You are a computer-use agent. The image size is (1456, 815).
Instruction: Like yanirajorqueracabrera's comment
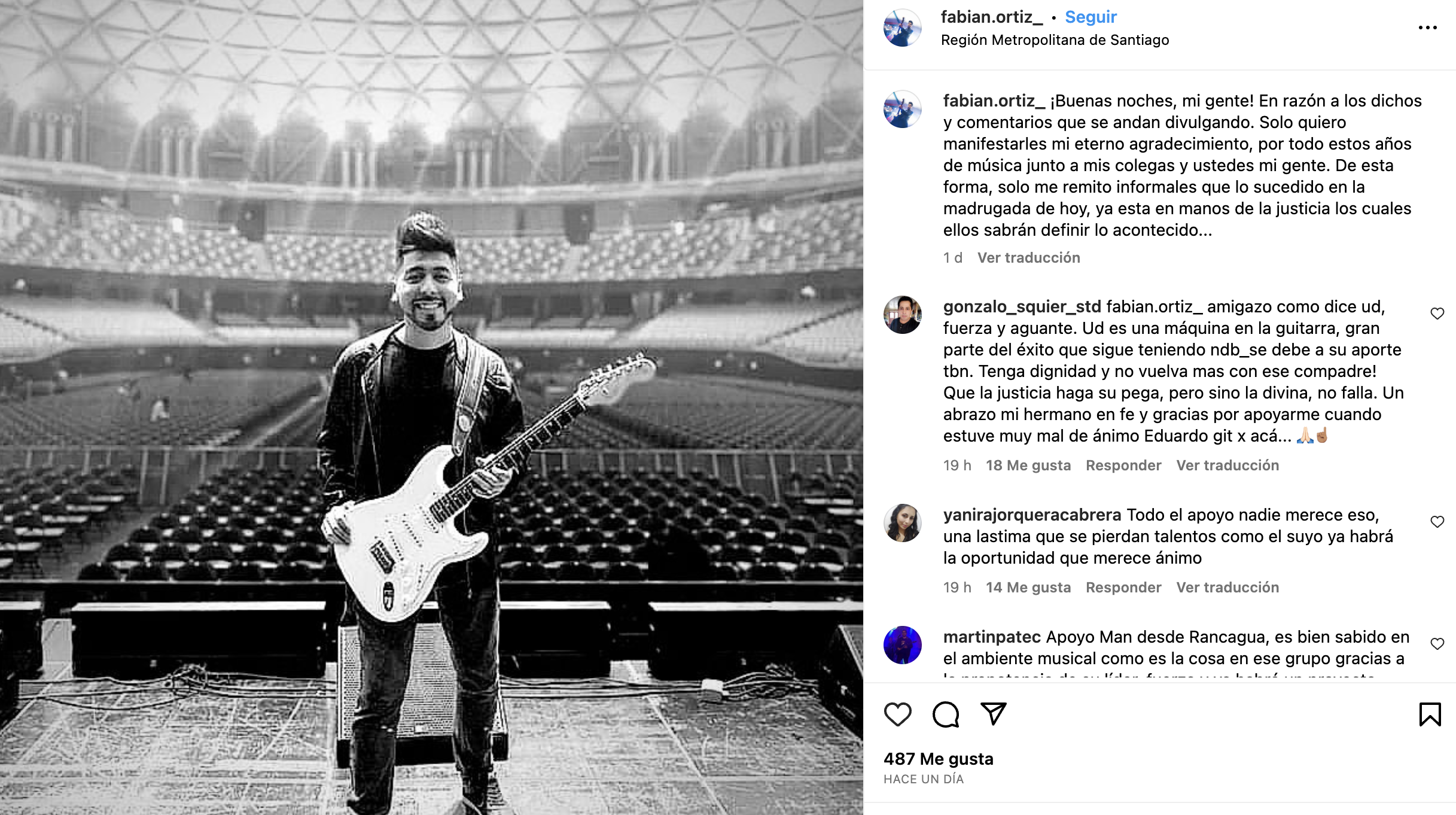[1437, 522]
